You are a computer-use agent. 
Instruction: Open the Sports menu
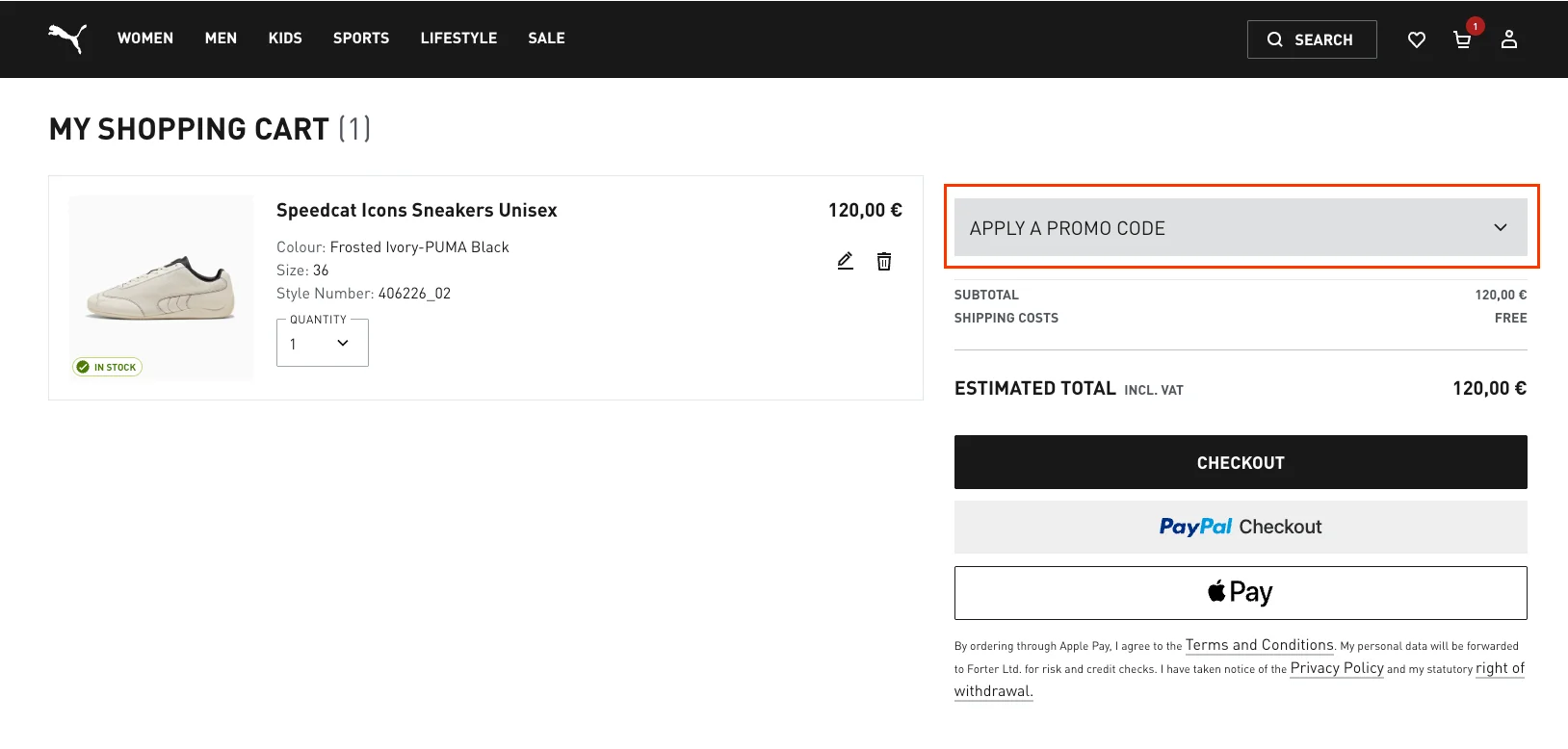(361, 39)
